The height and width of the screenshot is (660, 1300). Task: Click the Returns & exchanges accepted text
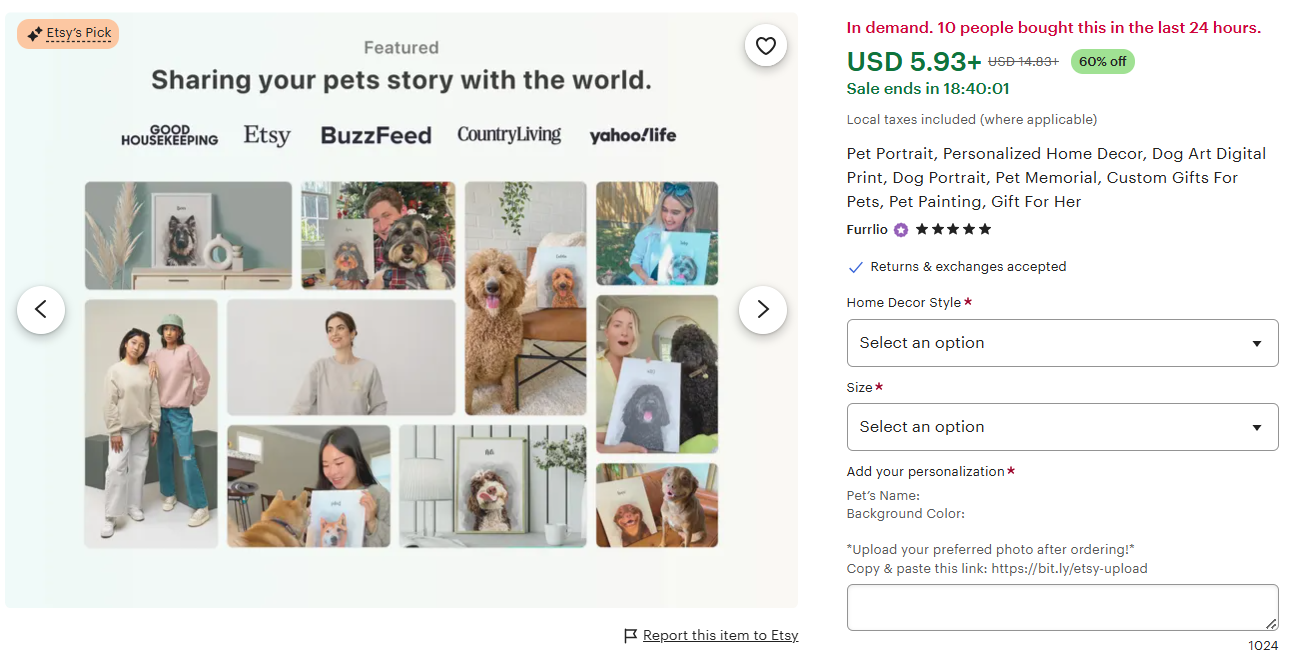pos(968,267)
